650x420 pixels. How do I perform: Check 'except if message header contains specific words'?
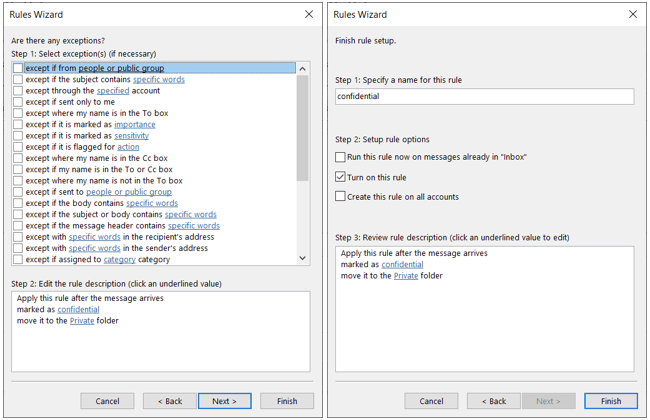(18, 226)
